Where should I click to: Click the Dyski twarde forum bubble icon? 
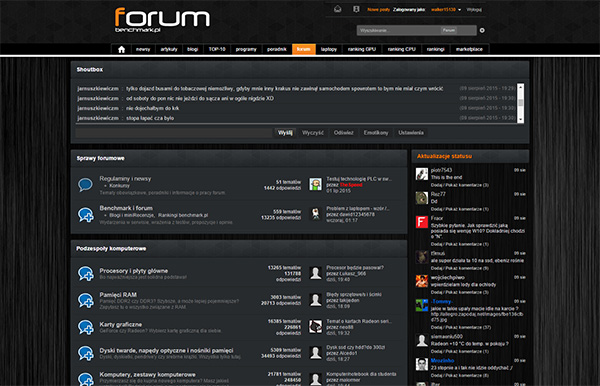86,353
